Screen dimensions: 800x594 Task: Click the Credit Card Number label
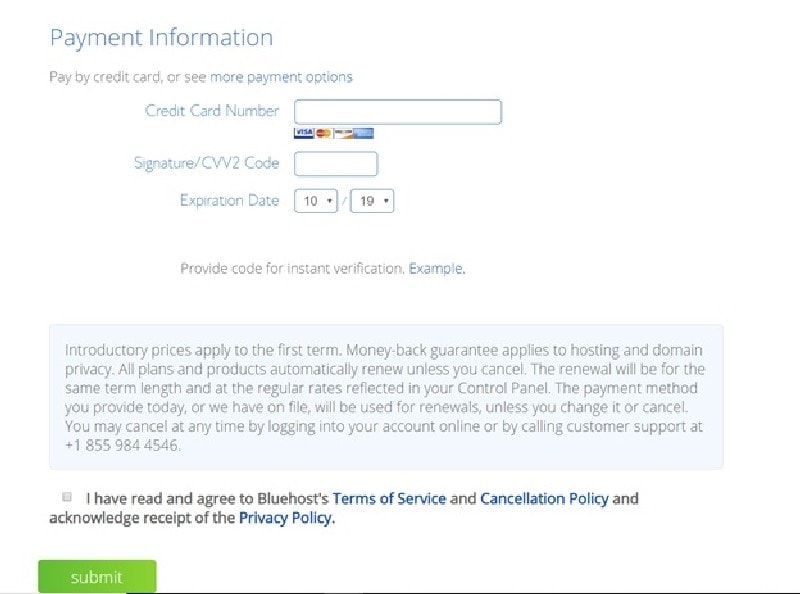pos(212,111)
